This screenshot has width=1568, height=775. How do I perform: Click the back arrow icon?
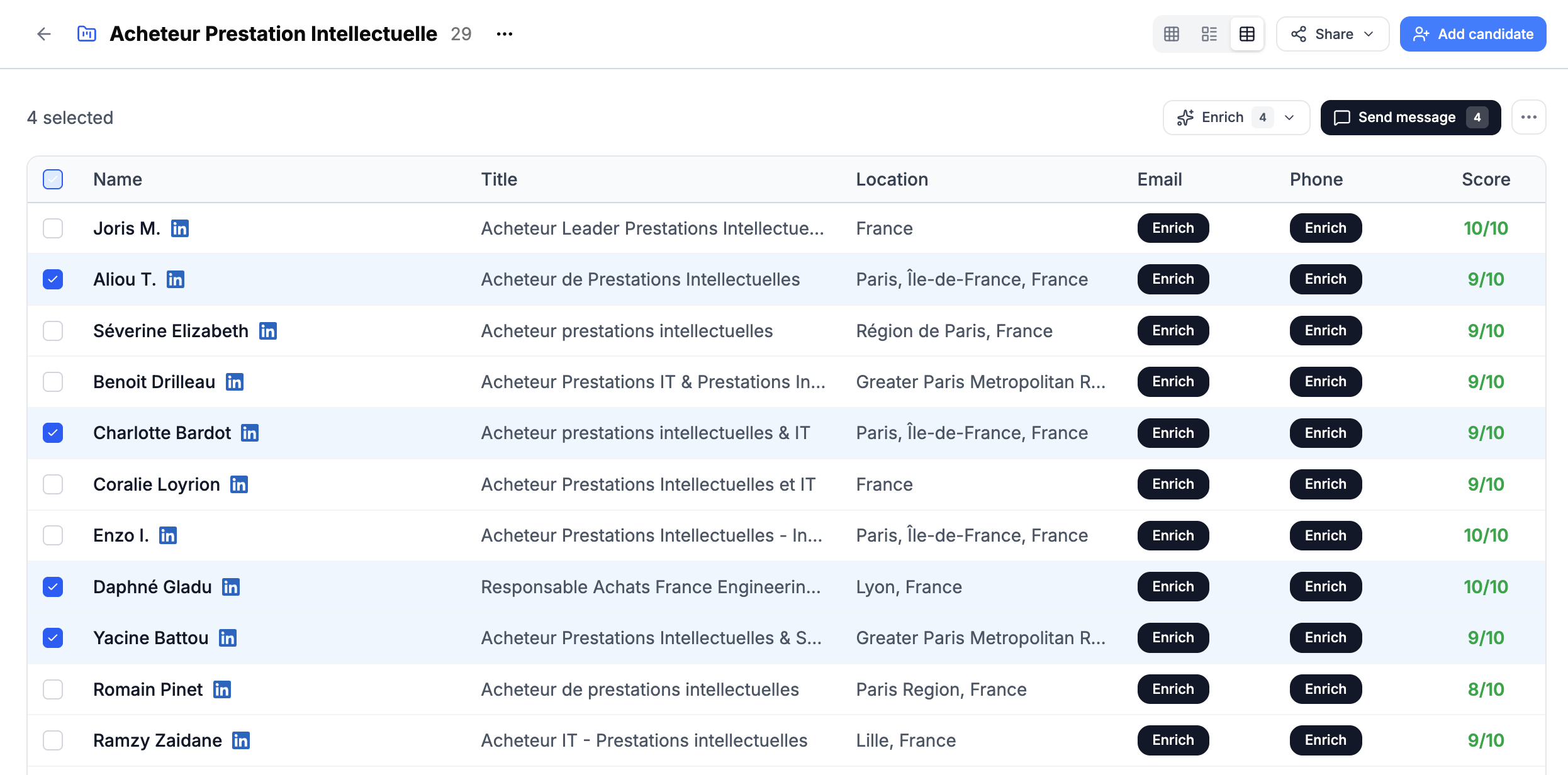point(43,34)
